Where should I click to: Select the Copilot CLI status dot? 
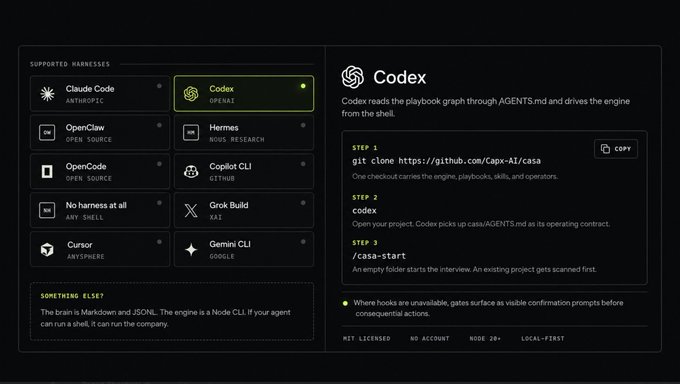coord(303,164)
